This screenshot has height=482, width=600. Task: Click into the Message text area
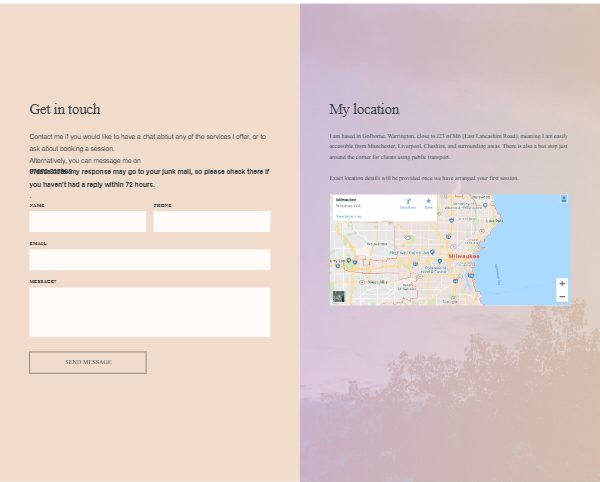tap(150, 312)
